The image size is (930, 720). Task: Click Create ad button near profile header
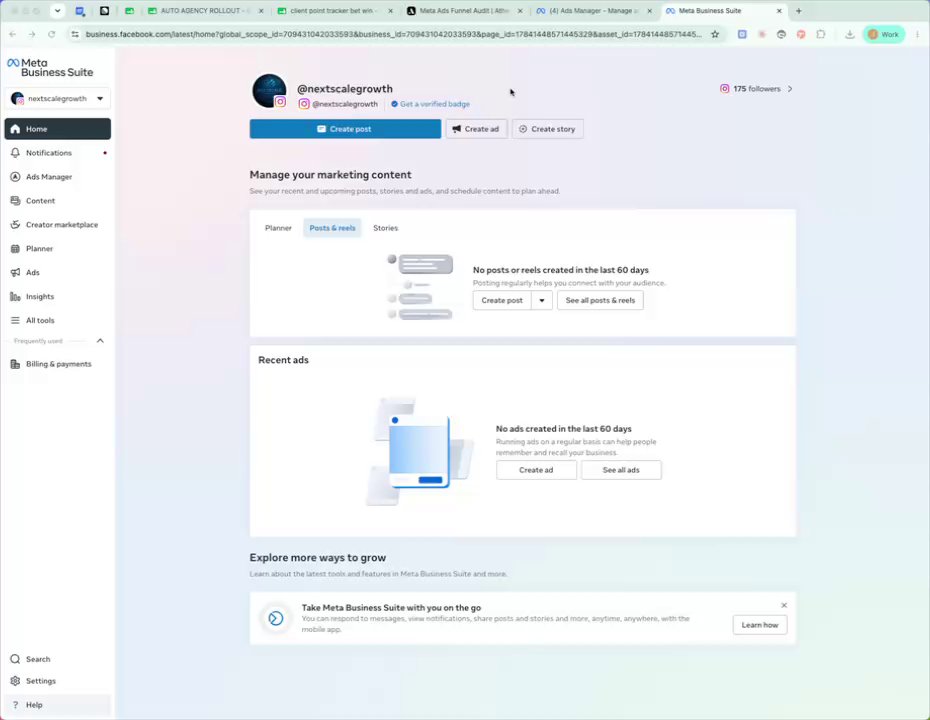[476, 129]
